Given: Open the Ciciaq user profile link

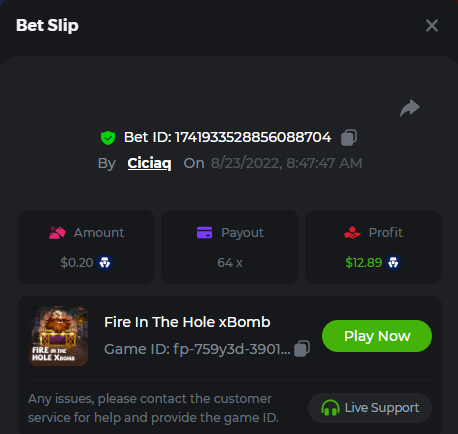Looking at the screenshot, I should (x=149, y=163).
